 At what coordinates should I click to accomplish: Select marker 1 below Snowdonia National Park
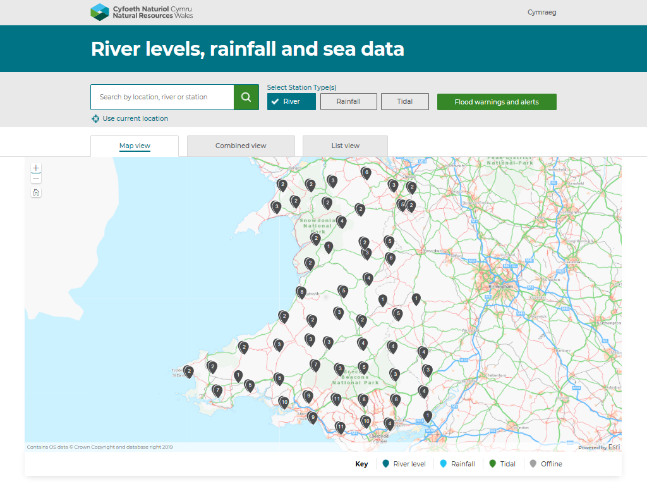click(328, 247)
